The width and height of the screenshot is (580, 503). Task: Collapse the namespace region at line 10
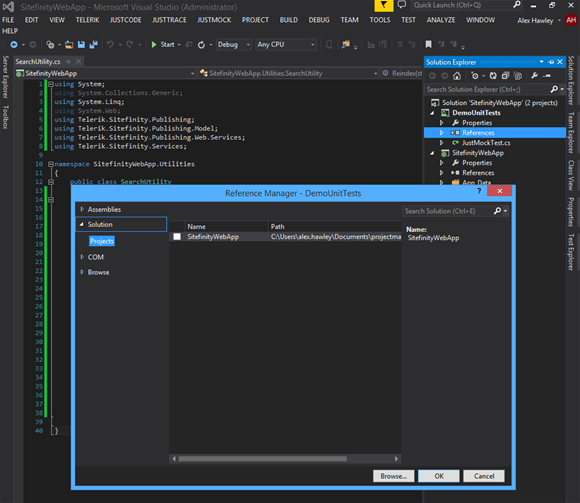(51, 164)
